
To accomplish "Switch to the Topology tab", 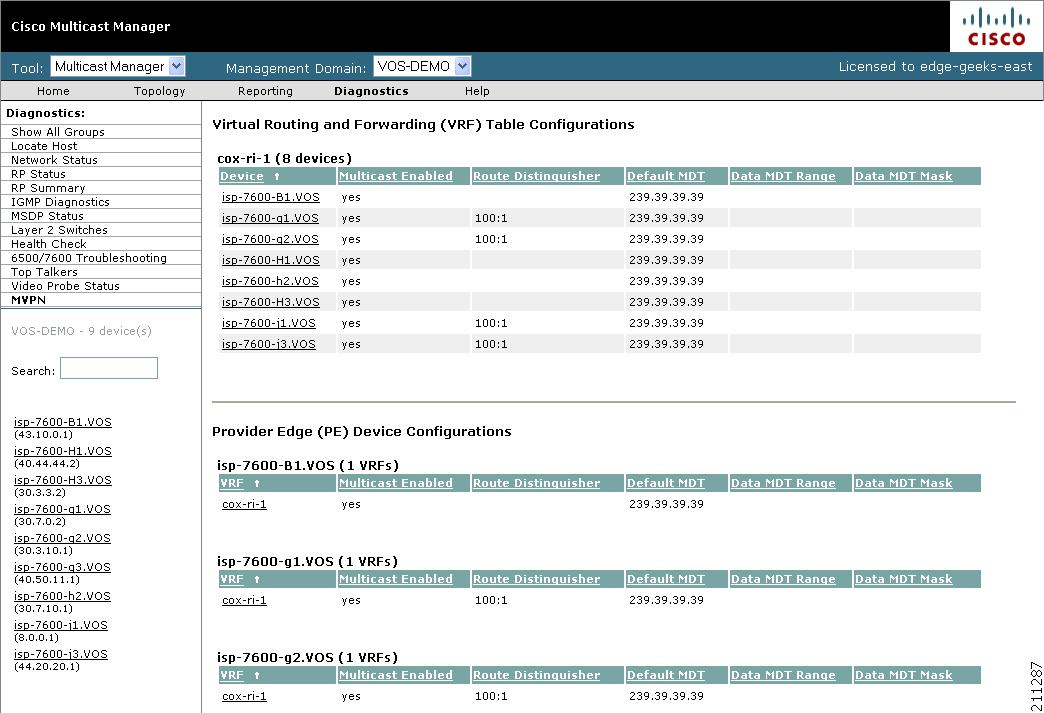I will 159,90.
